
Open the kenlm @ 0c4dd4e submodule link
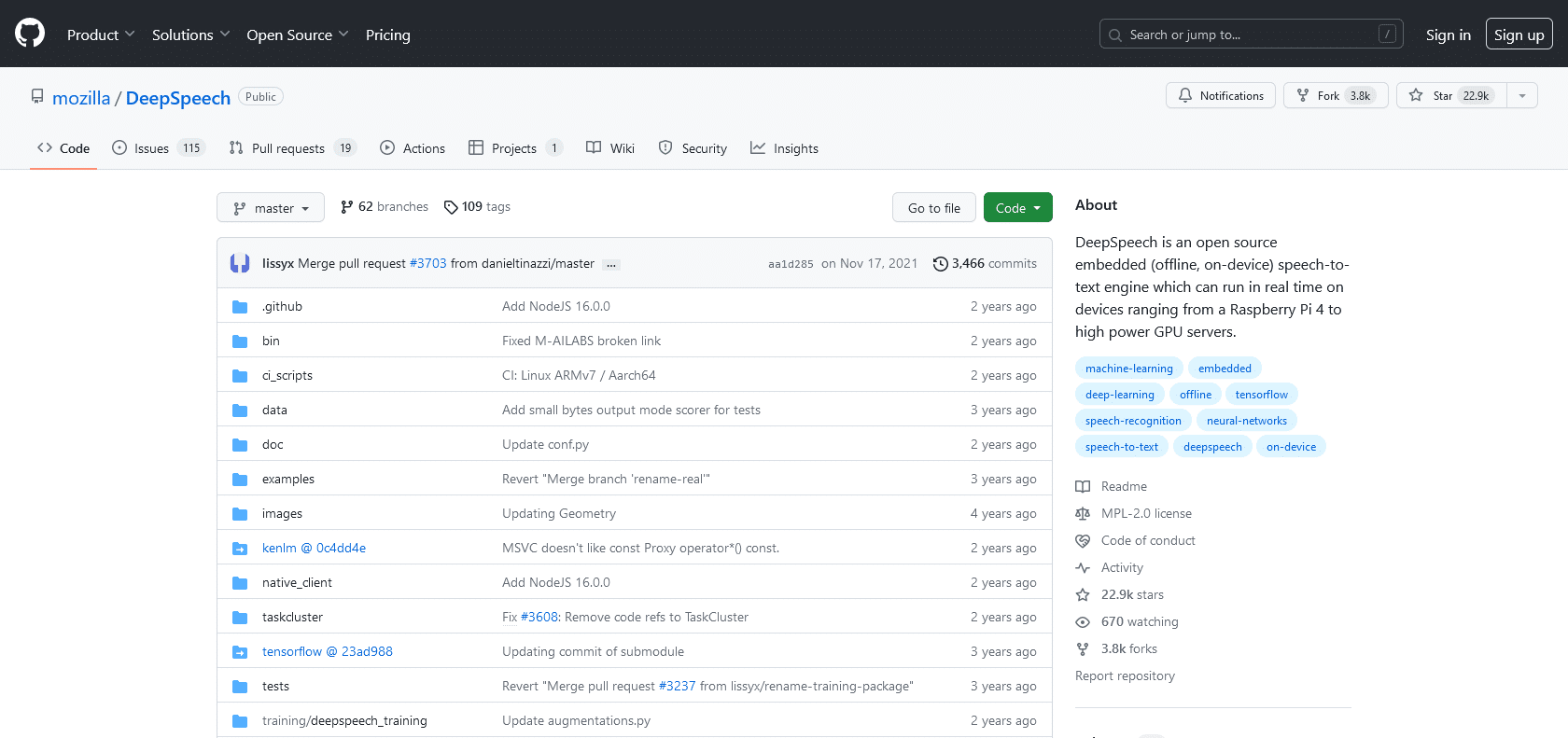pyautogui.click(x=314, y=549)
